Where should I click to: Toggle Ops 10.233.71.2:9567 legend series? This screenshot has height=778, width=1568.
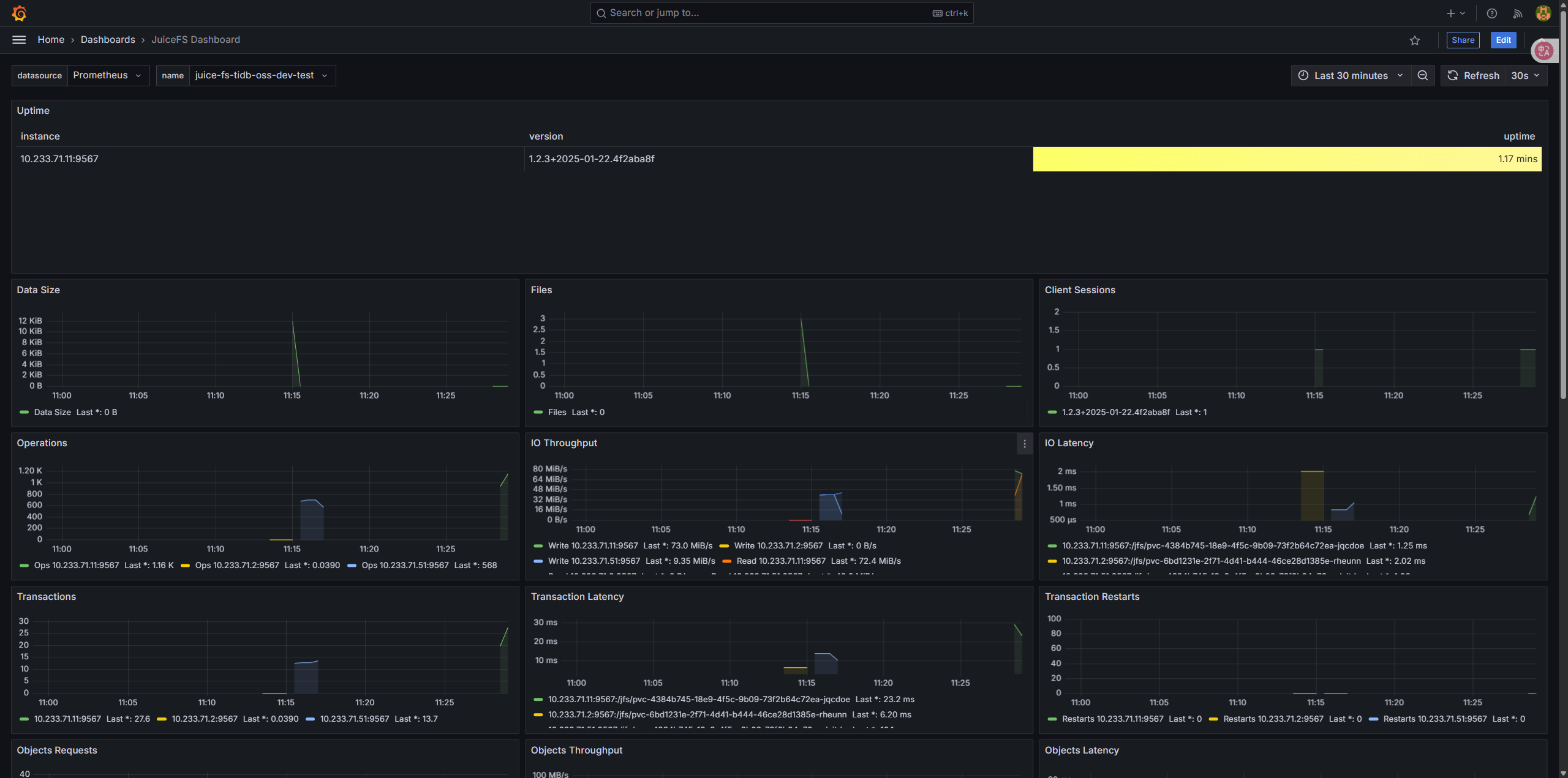237,566
